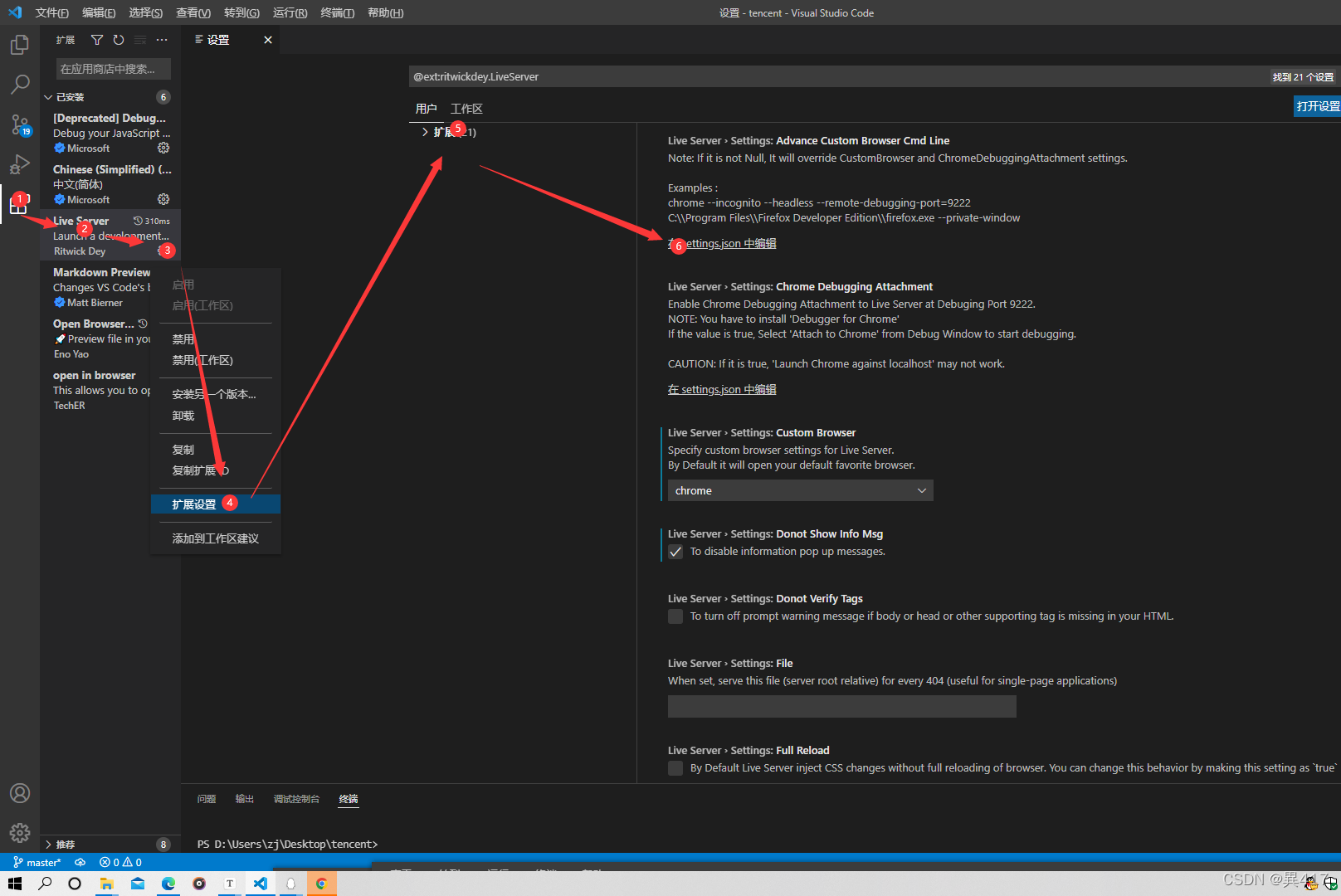Viewport: 1341px width, 896px height.
Task: Switch to the 问题 panel tab
Action: 207,799
